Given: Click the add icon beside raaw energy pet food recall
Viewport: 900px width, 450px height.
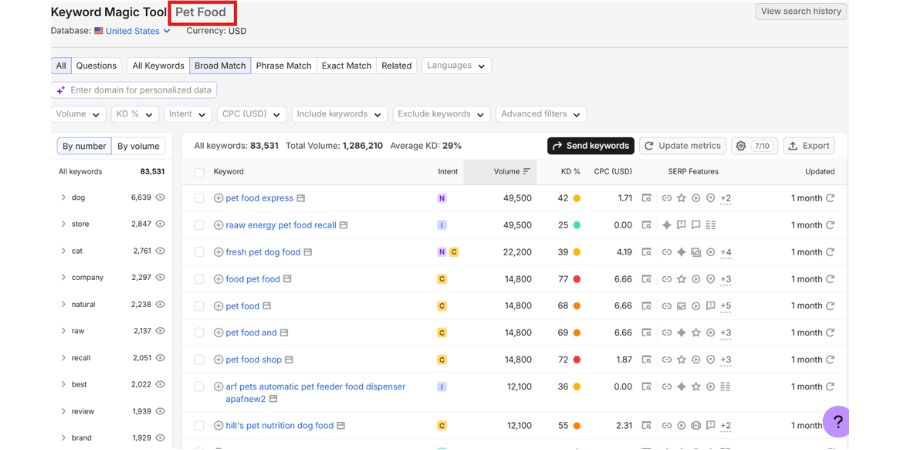Looking at the screenshot, I should tap(218, 225).
